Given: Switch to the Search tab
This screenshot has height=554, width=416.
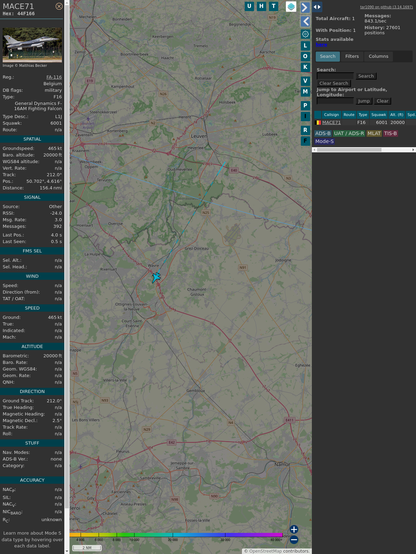Looking at the screenshot, I should click(328, 56).
